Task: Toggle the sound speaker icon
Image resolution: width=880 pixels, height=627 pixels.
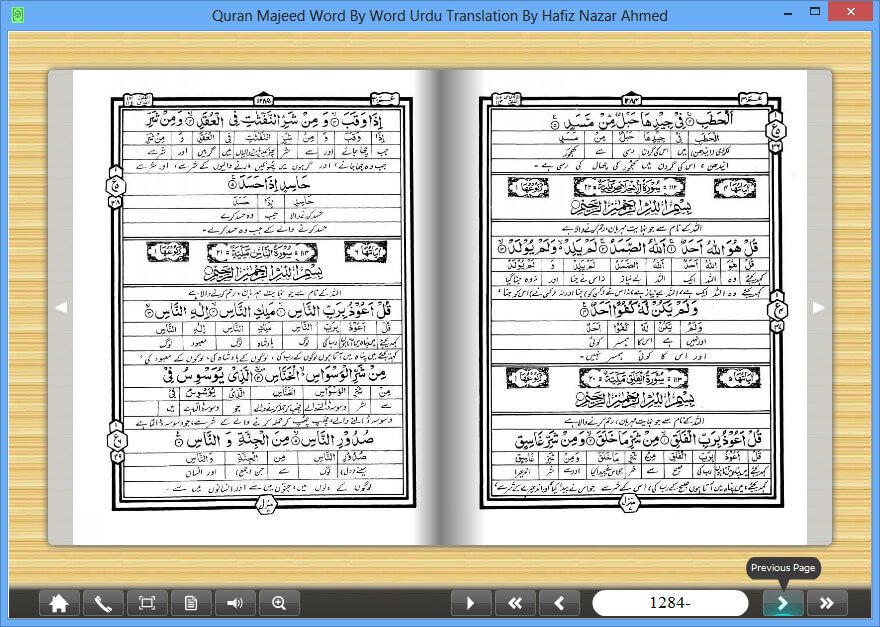Action: 235,603
